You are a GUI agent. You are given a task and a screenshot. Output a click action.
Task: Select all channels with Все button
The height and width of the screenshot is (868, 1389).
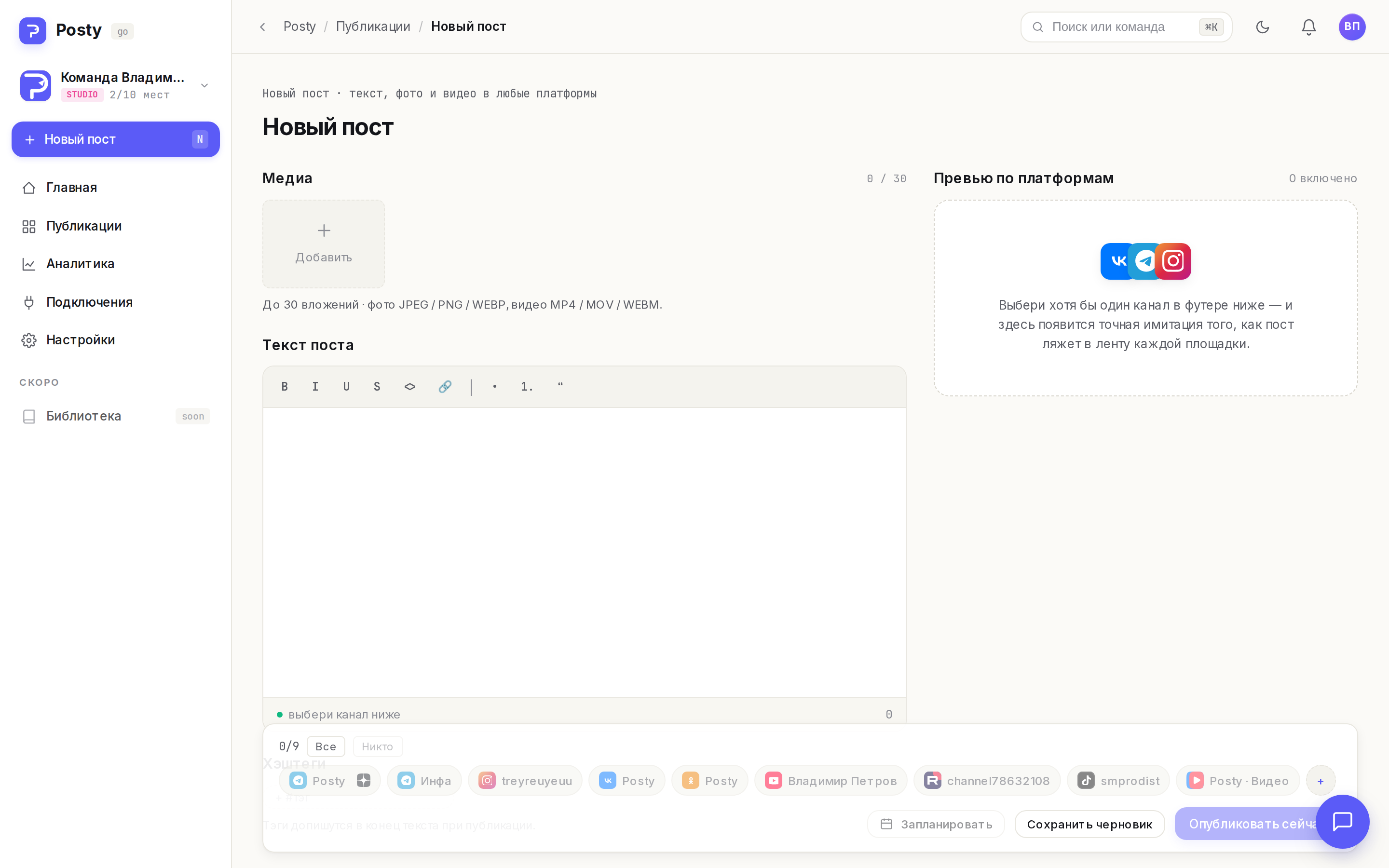(326, 746)
